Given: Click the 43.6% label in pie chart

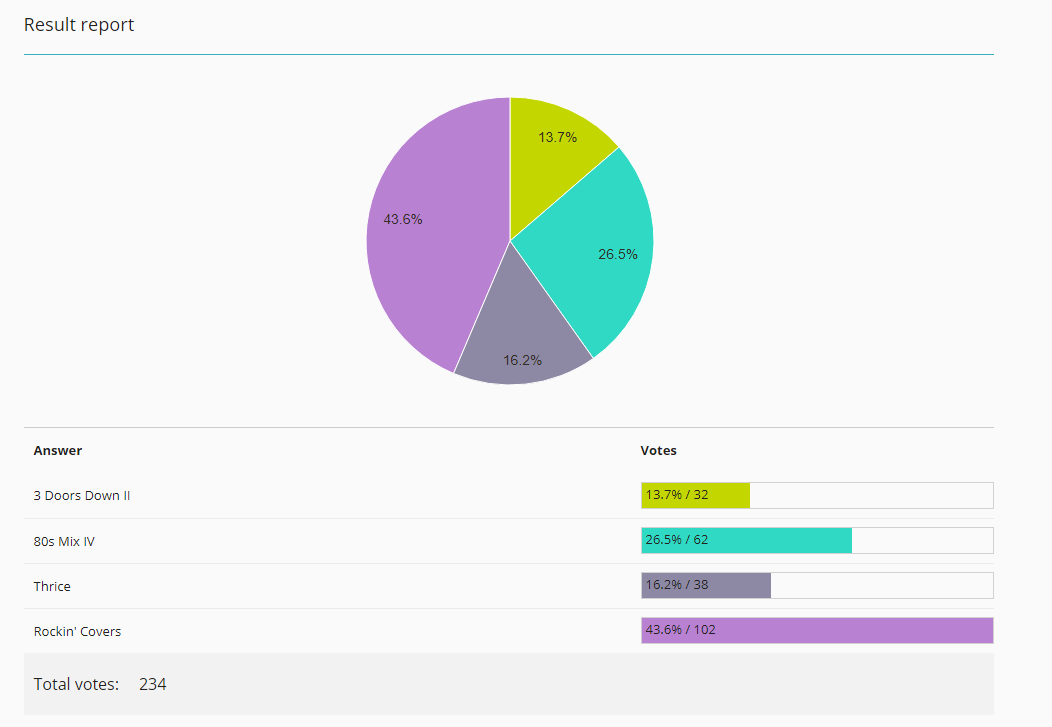Looking at the screenshot, I should click(x=403, y=219).
